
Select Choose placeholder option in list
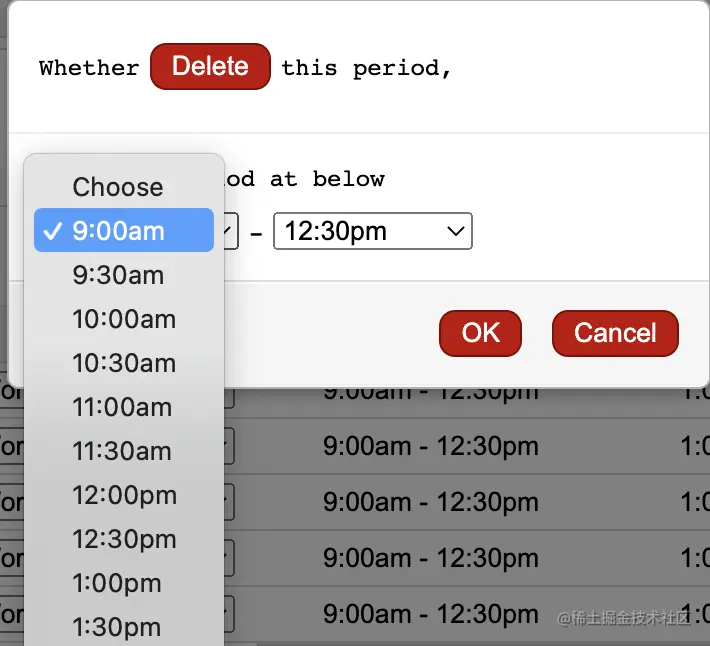[118, 187]
